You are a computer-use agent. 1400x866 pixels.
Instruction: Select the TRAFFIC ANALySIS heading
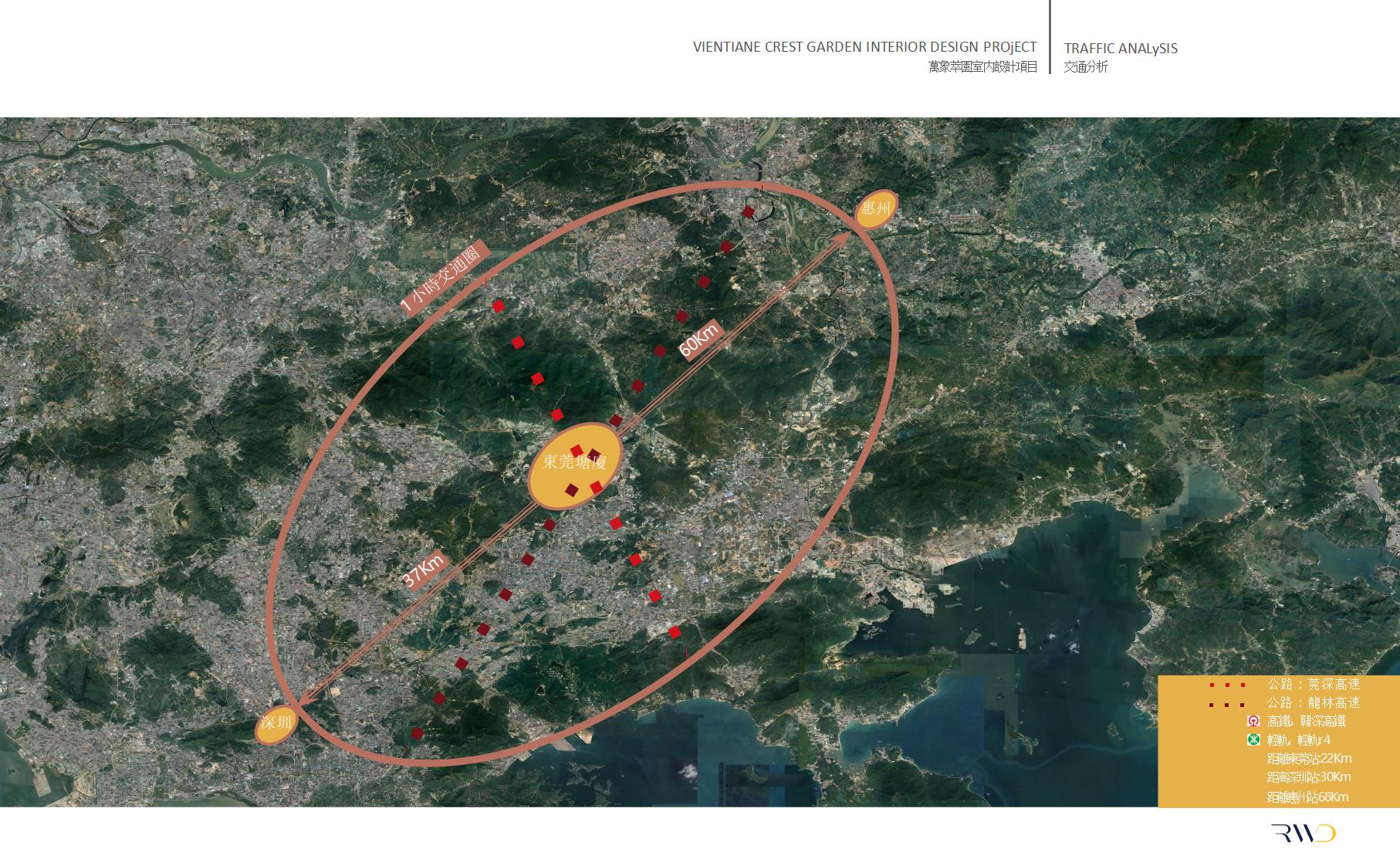point(1121,49)
